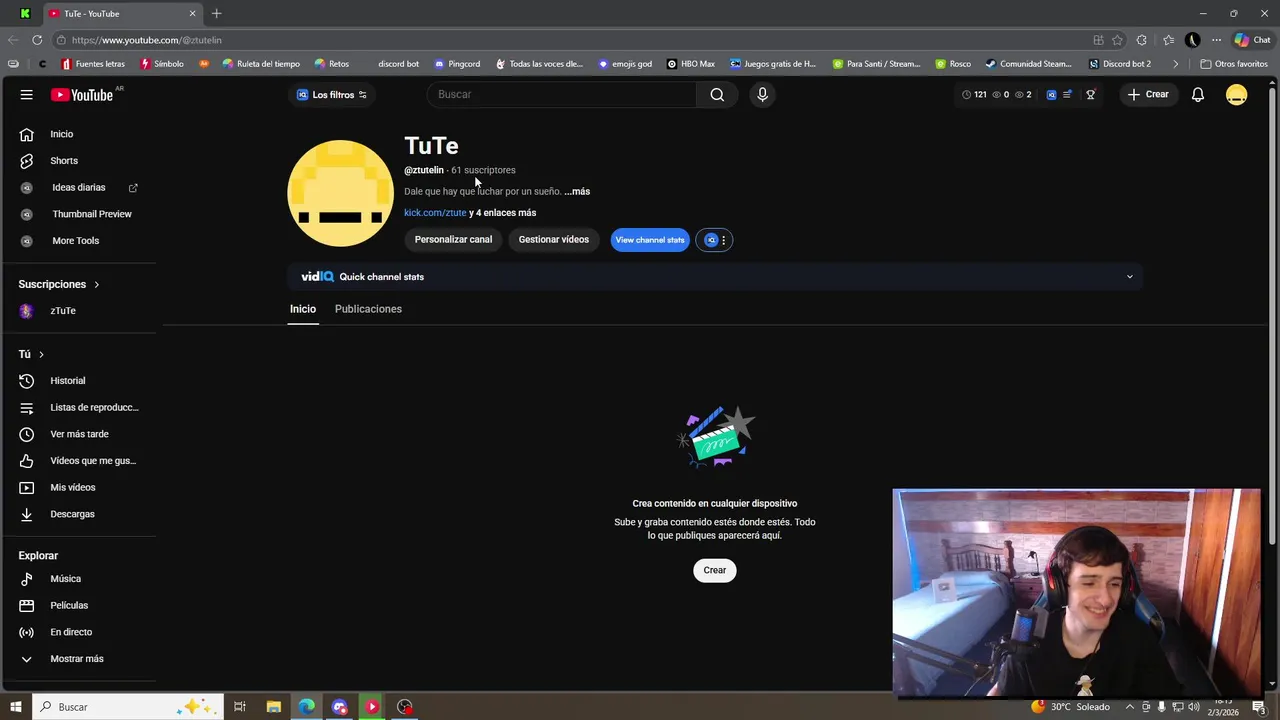
Task: Click the TuTe channel avatar image
Action: (x=340, y=193)
